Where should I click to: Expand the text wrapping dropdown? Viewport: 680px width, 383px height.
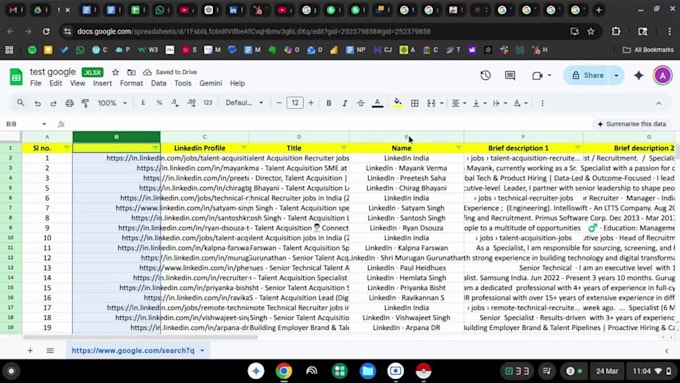(506, 103)
